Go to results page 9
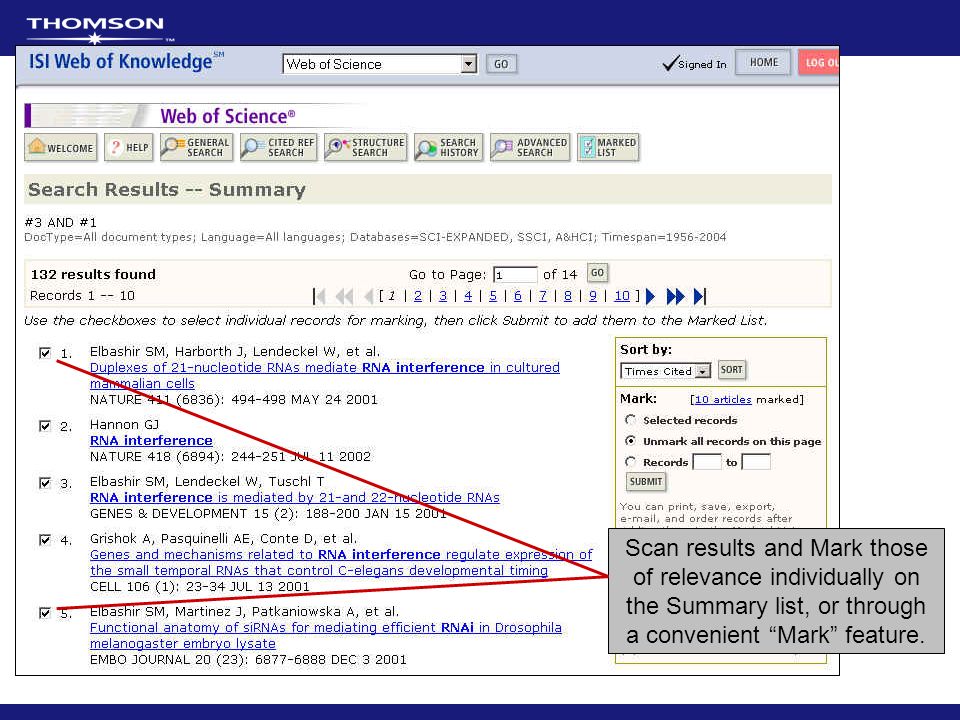The image size is (960, 720). pos(593,296)
